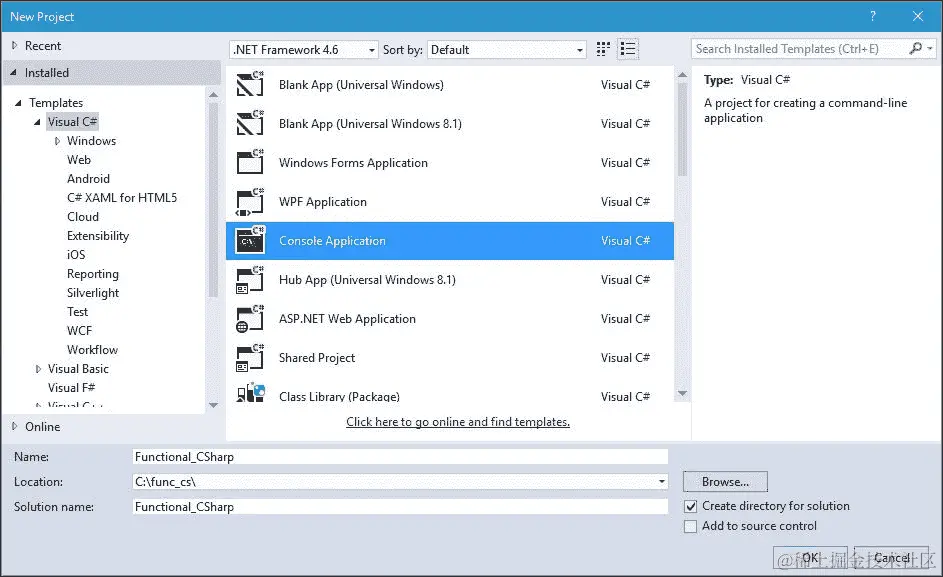The width and height of the screenshot is (943, 577).
Task: Select the Reporting template category
Action: [93, 274]
